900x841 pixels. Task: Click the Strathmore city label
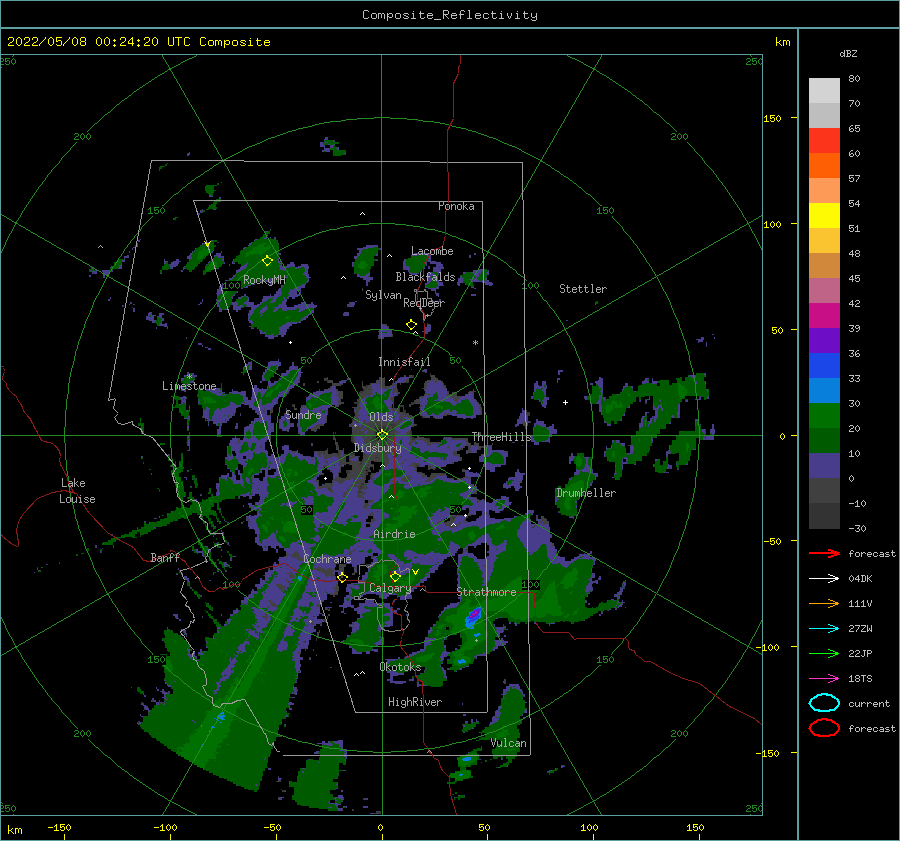pos(486,592)
